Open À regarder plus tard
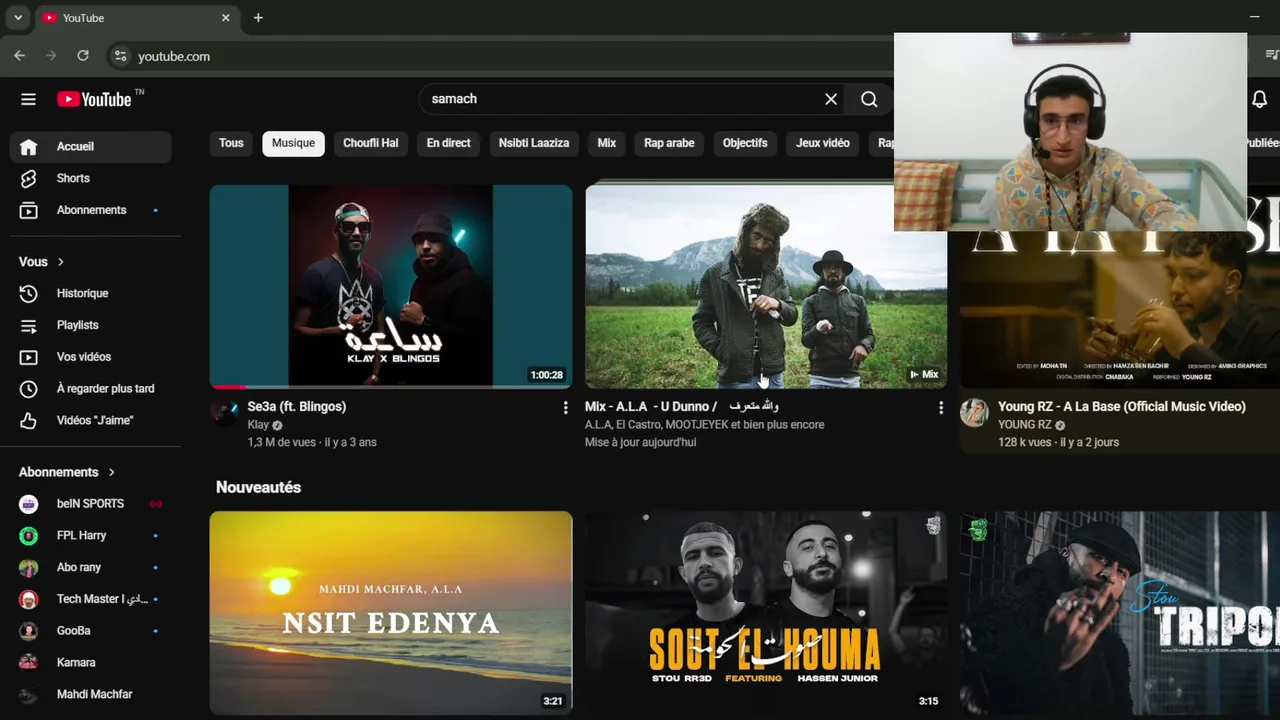 pyautogui.click(x=91, y=389)
